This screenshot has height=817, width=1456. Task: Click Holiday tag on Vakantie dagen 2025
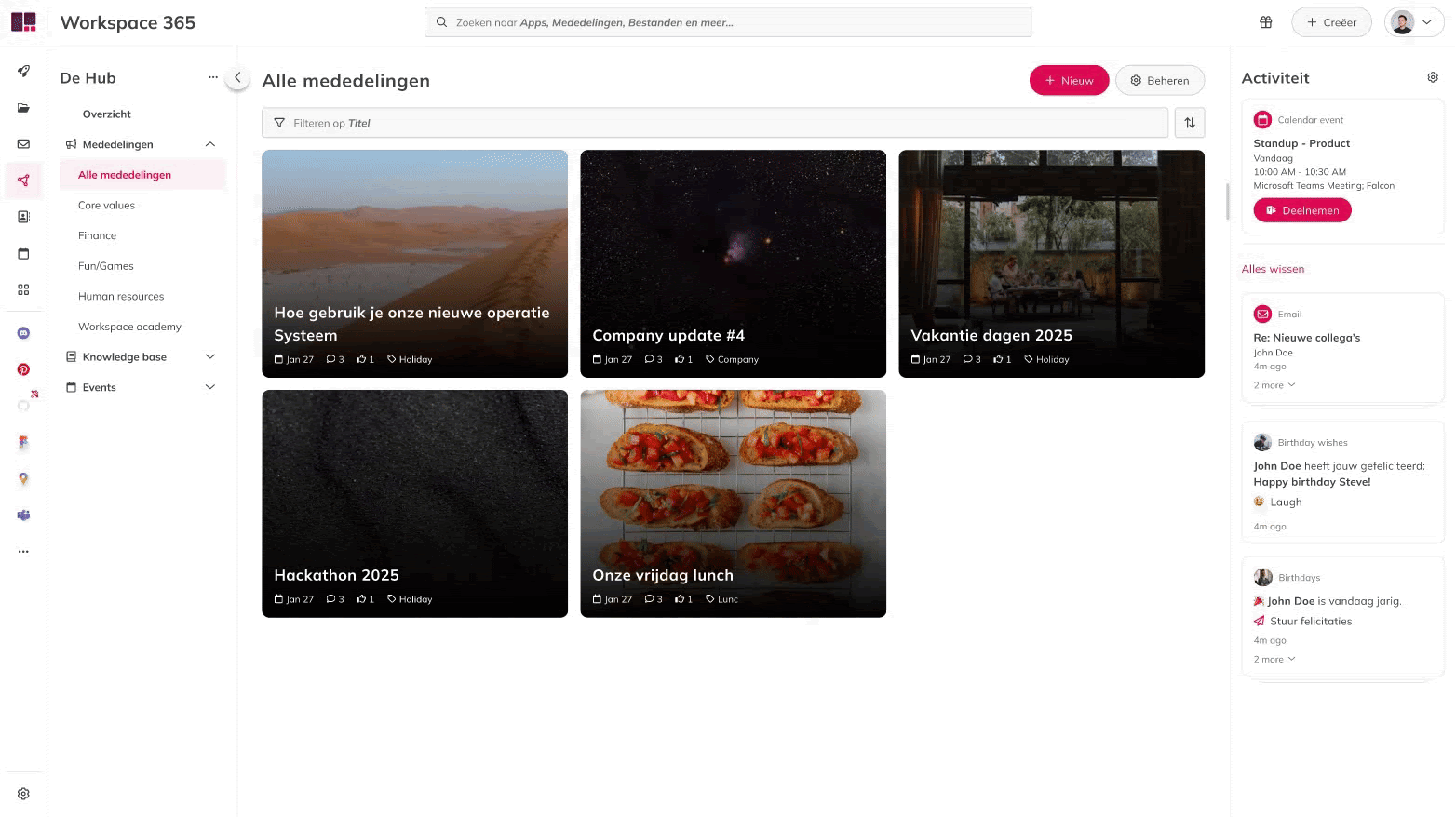[x=1046, y=359]
